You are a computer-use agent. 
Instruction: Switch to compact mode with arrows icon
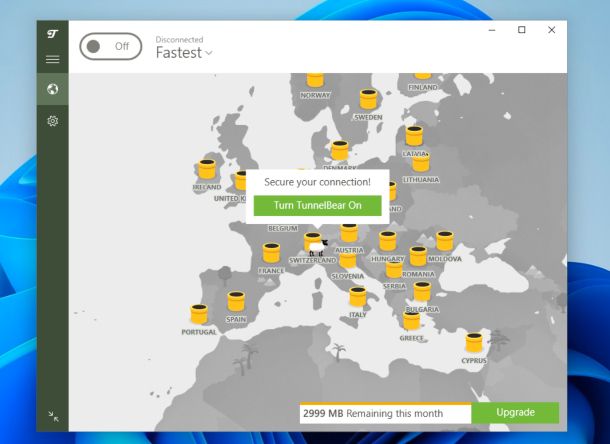(53, 416)
